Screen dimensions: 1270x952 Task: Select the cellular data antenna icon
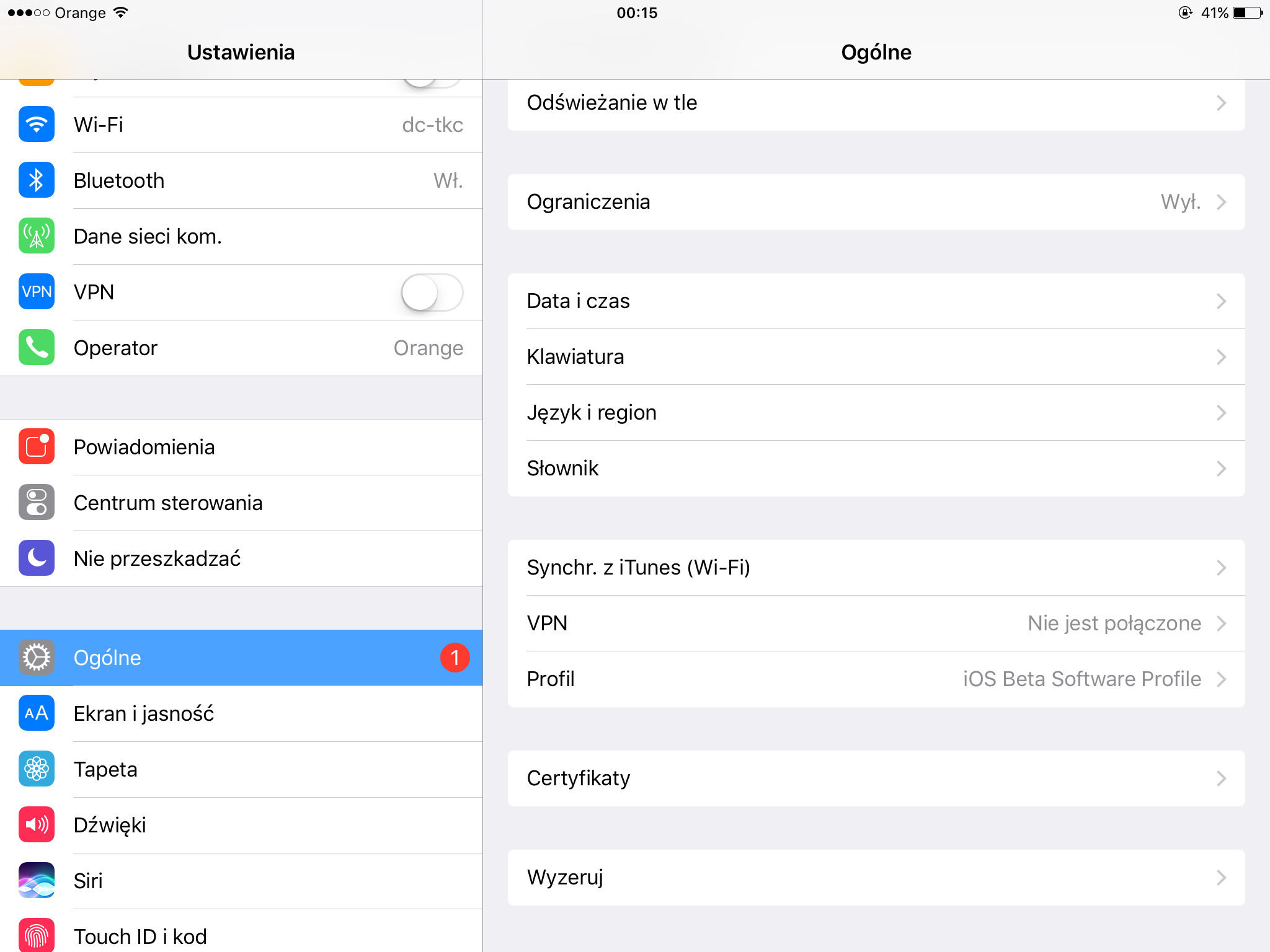coord(37,236)
